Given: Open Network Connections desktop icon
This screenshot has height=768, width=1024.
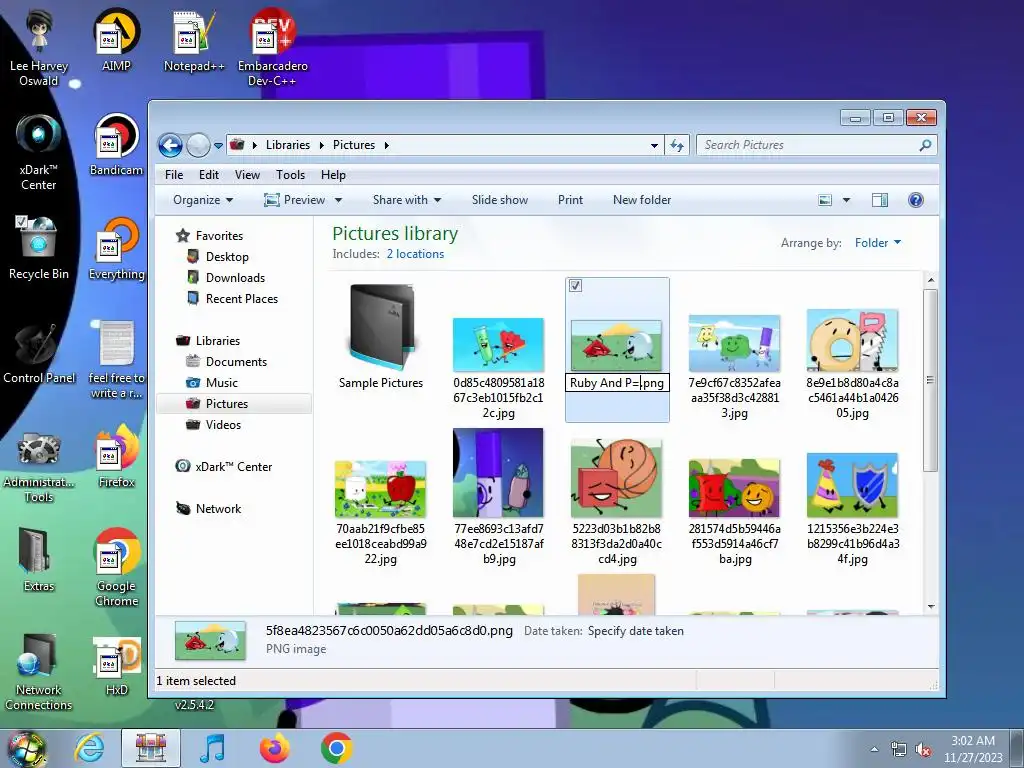Looking at the screenshot, I should 39,671.
